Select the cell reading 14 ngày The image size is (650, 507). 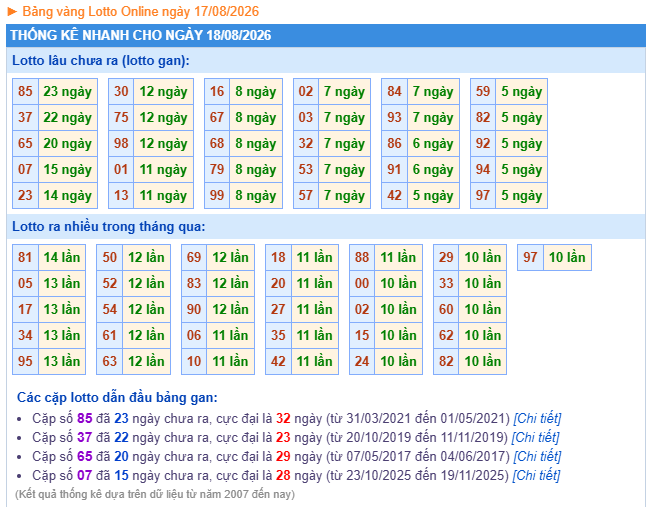[68, 195]
